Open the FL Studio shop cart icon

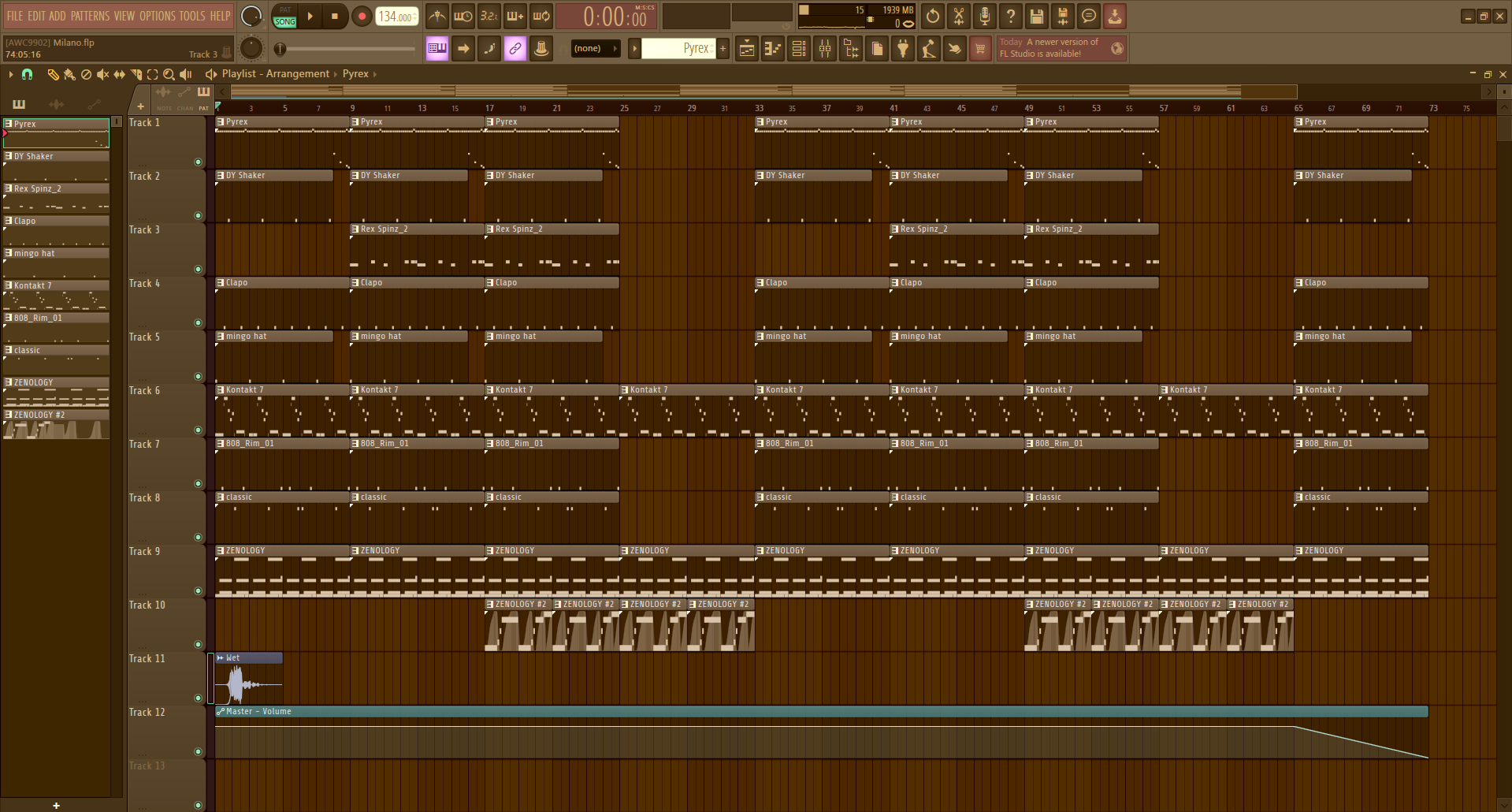coord(980,49)
